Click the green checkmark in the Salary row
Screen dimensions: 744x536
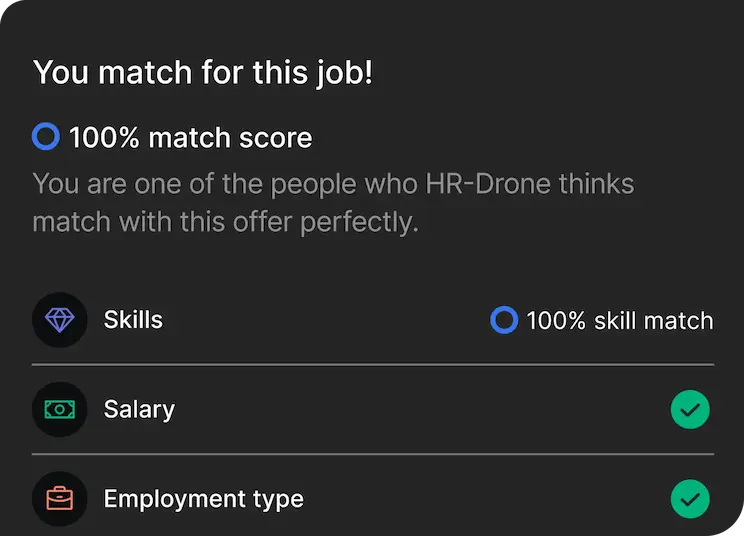[x=690, y=409]
